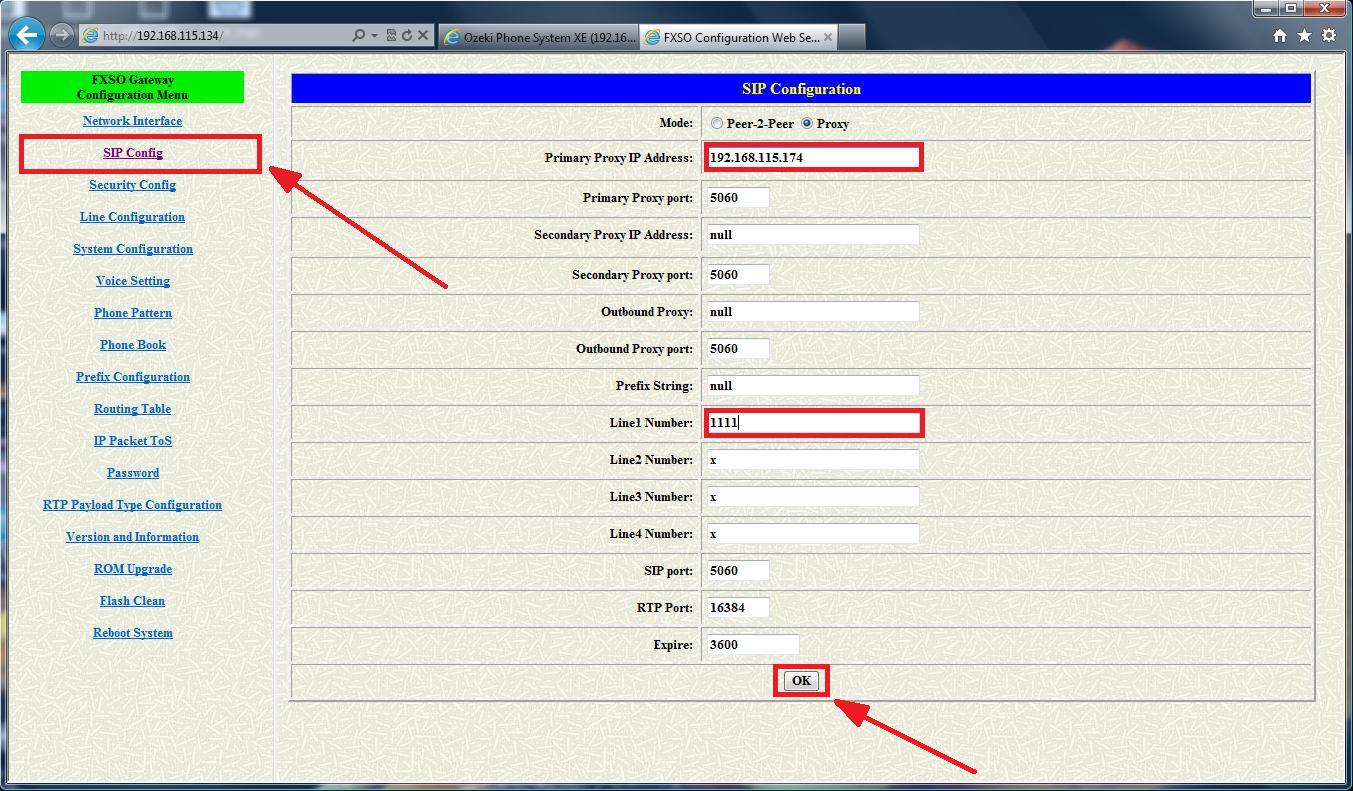Open RTP Payload Type Configuration link
The image size is (1353, 791).
tap(132, 505)
